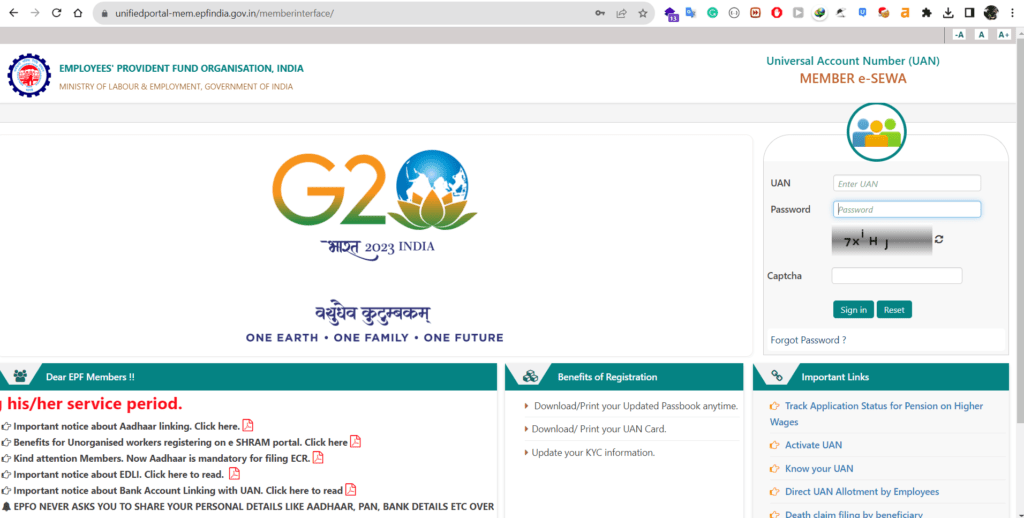The width and height of the screenshot is (1024, 518).
Task: Reset font size with the A button
Action: click(982, 35)
